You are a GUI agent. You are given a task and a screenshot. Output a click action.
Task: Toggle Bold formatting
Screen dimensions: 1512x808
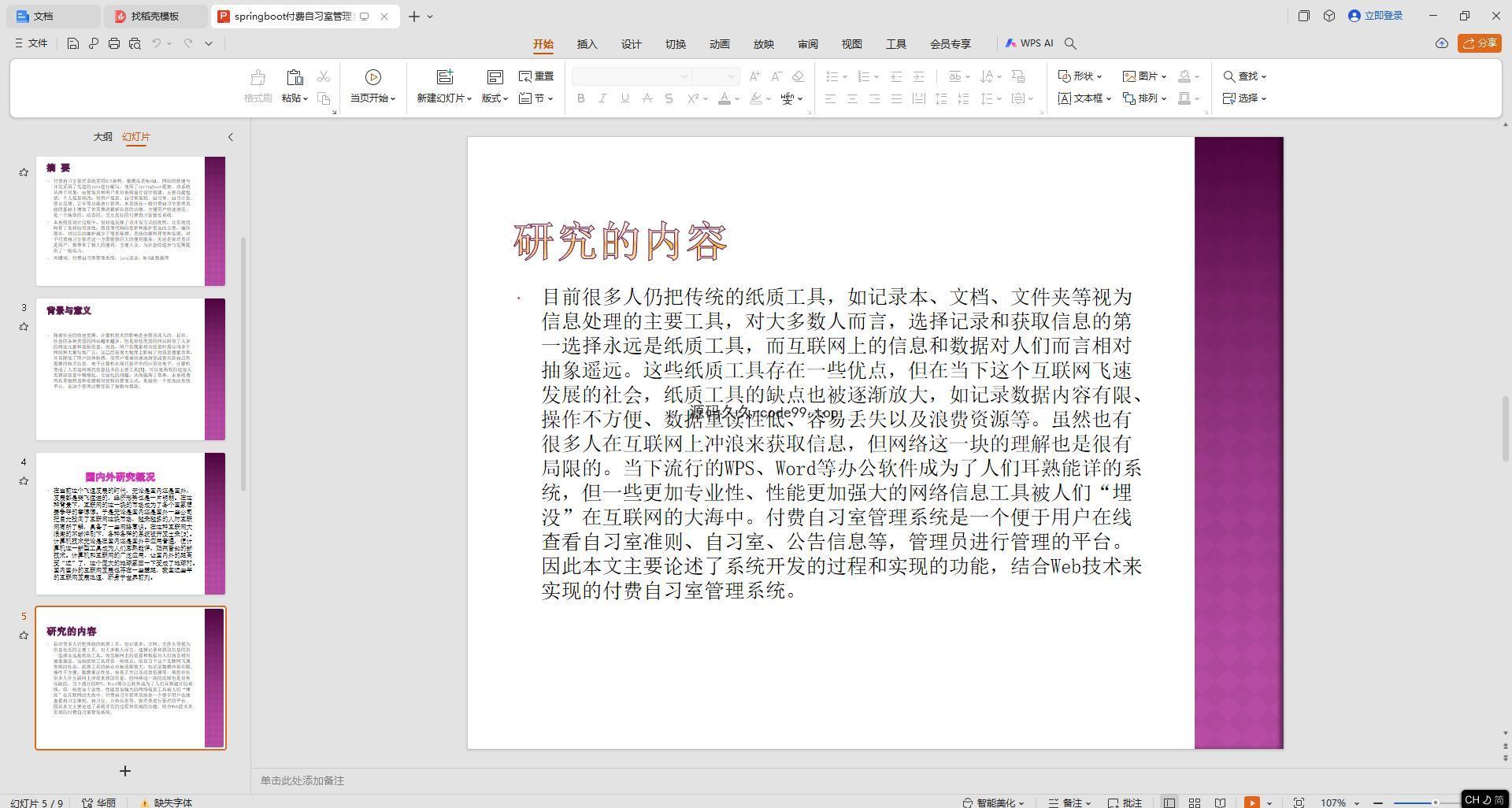tap(581, 98)
